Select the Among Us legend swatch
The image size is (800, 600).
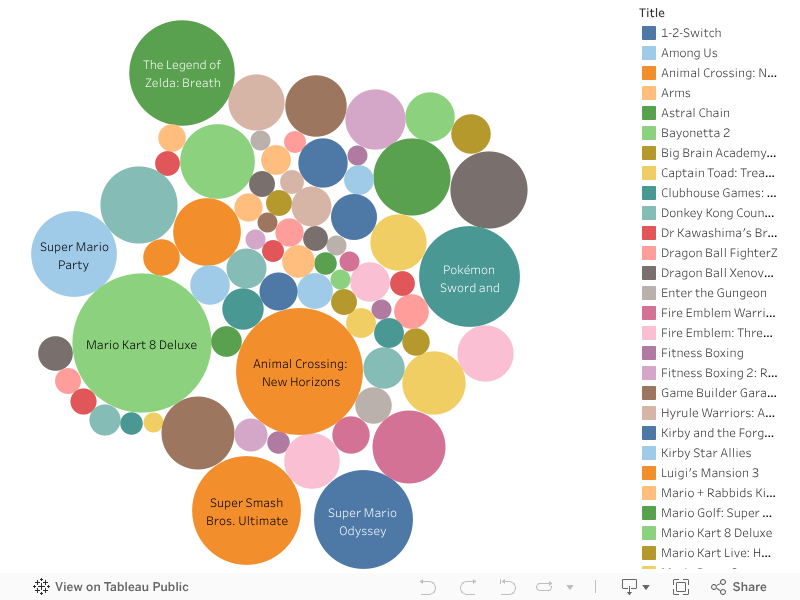[x=649, y=53]
